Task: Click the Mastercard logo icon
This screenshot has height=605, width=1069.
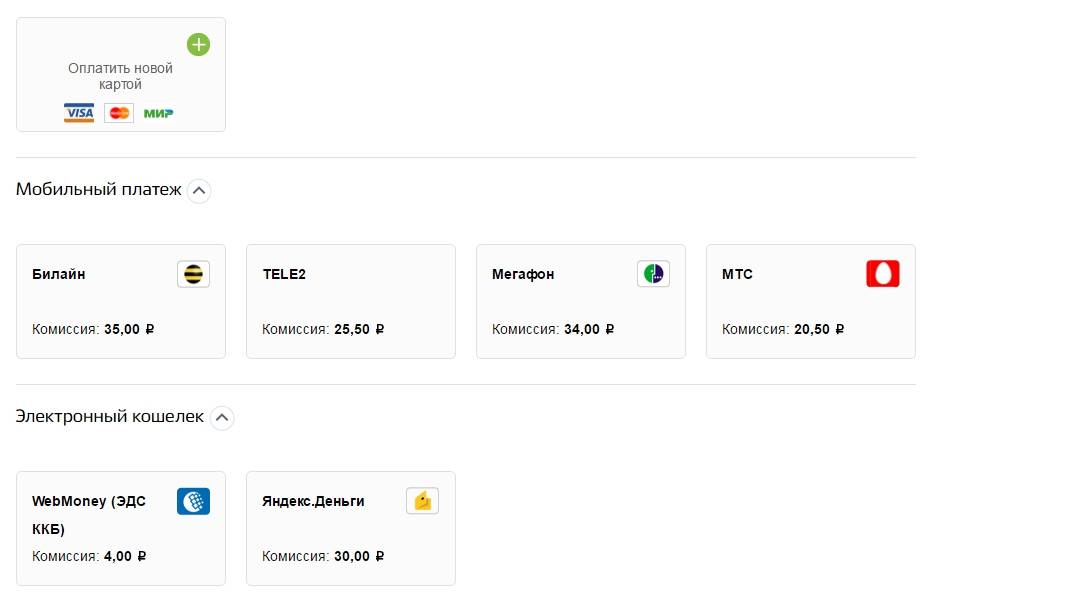Action: [x=119, y=113]
